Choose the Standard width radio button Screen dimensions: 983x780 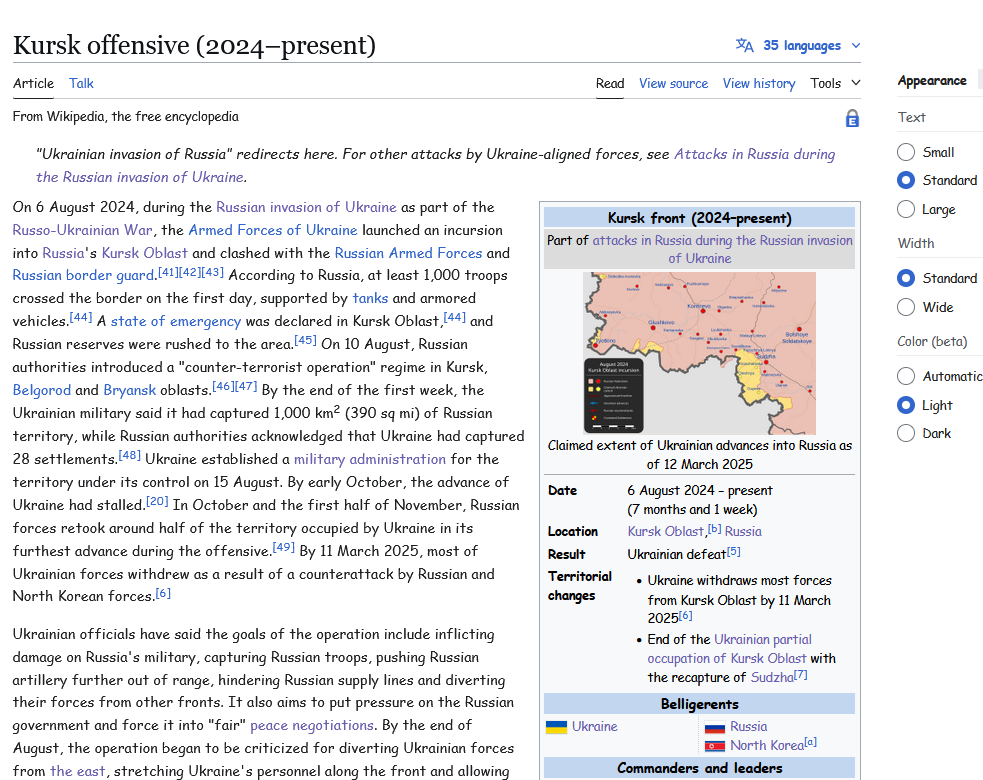click(x=906, y=278)
